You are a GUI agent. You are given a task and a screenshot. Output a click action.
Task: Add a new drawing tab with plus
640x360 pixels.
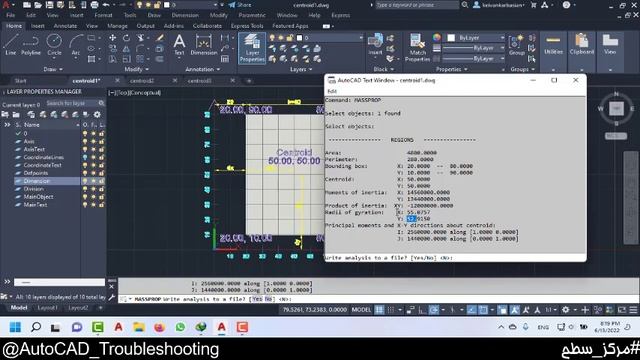249,81
